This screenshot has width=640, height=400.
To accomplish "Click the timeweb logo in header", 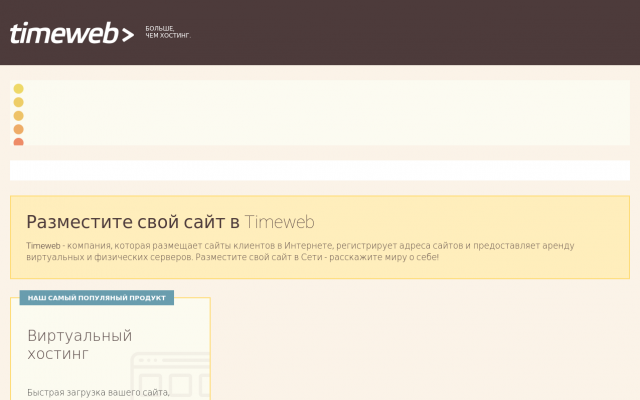I will click(72, 33).
